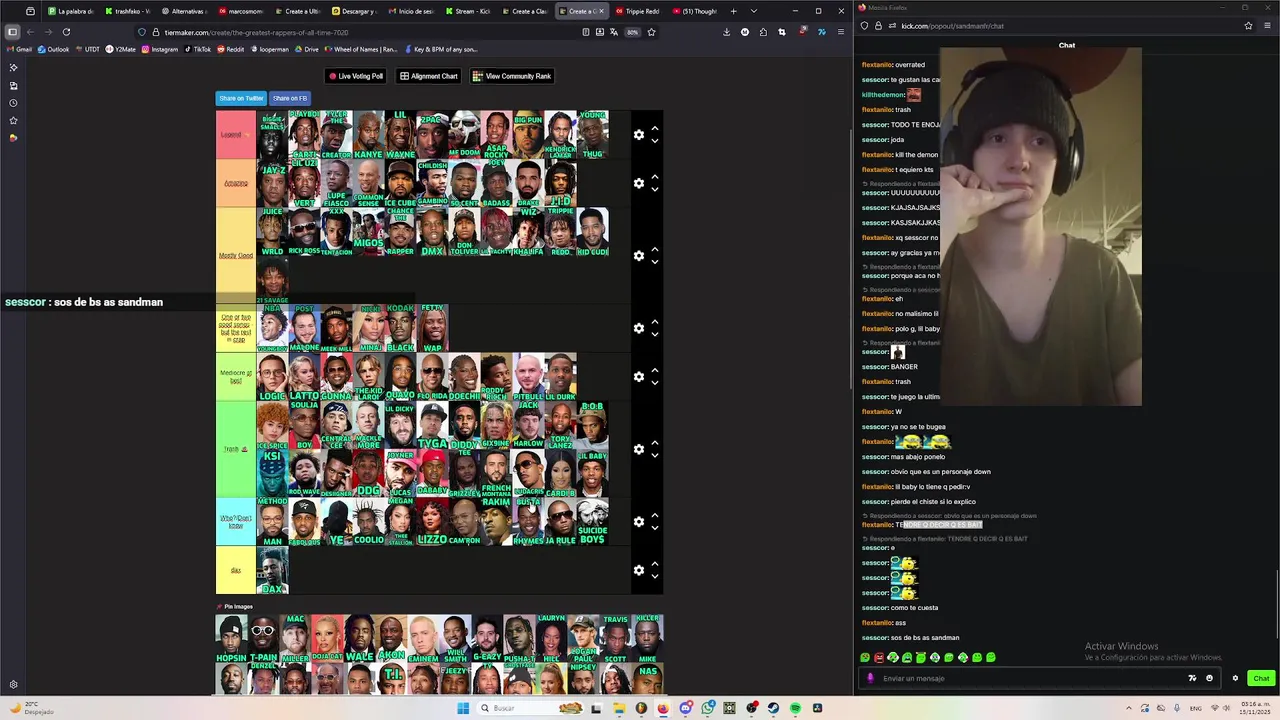
Task: Move Trash tier row up
Action: 655,443
